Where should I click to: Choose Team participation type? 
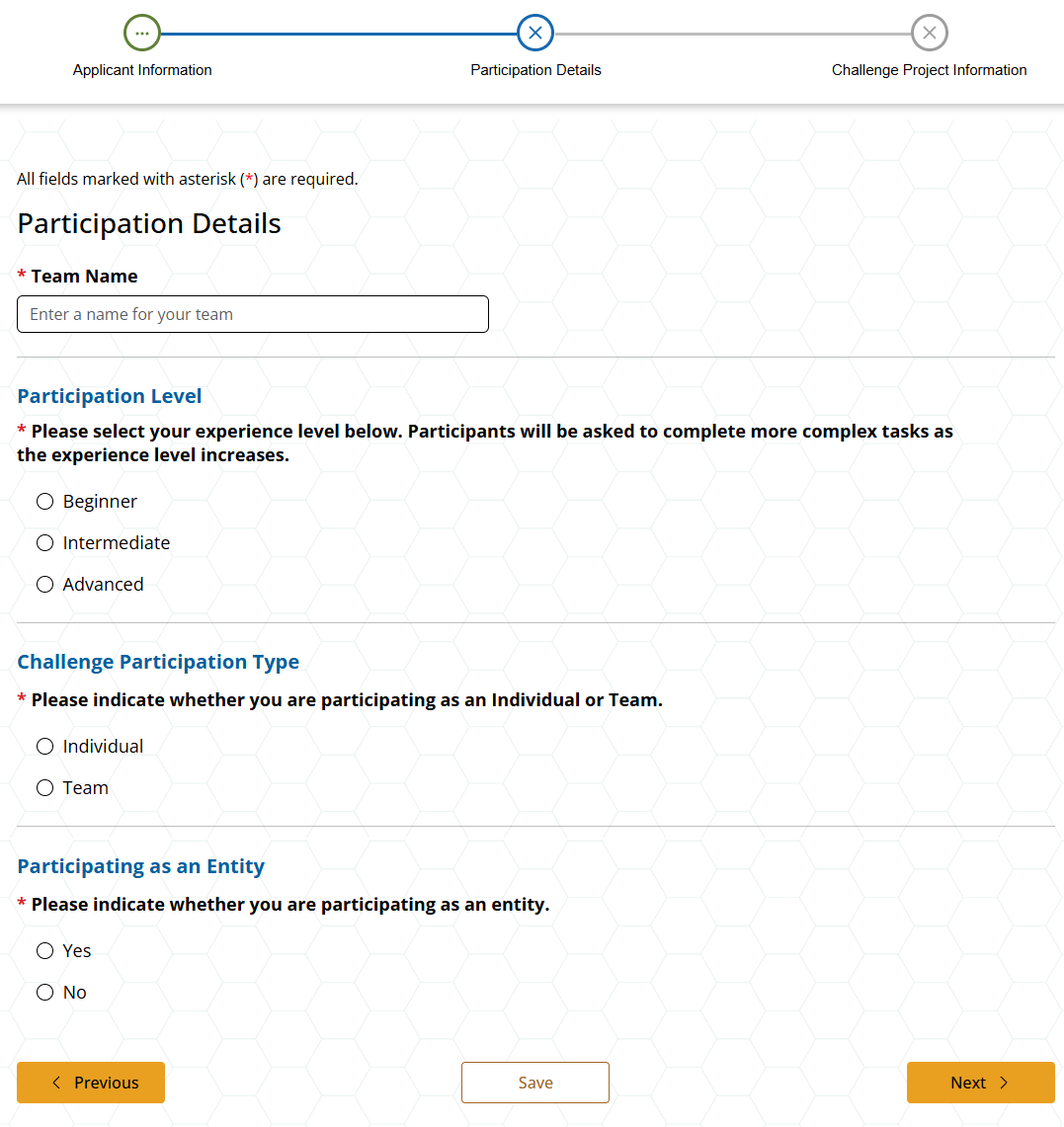45,788
